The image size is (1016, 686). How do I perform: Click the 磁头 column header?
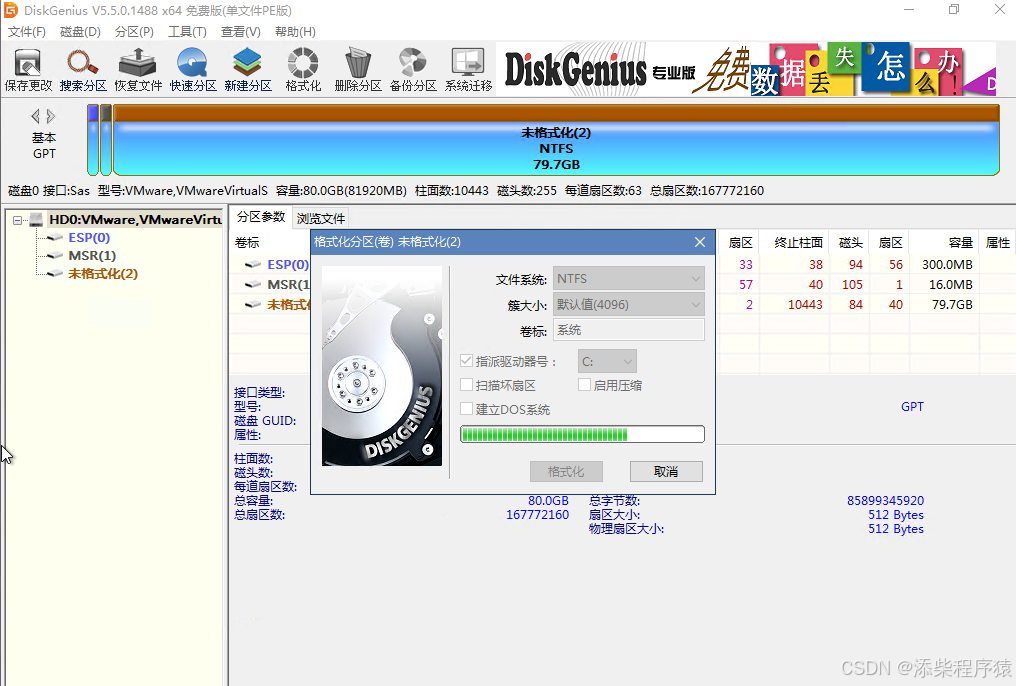851,243
